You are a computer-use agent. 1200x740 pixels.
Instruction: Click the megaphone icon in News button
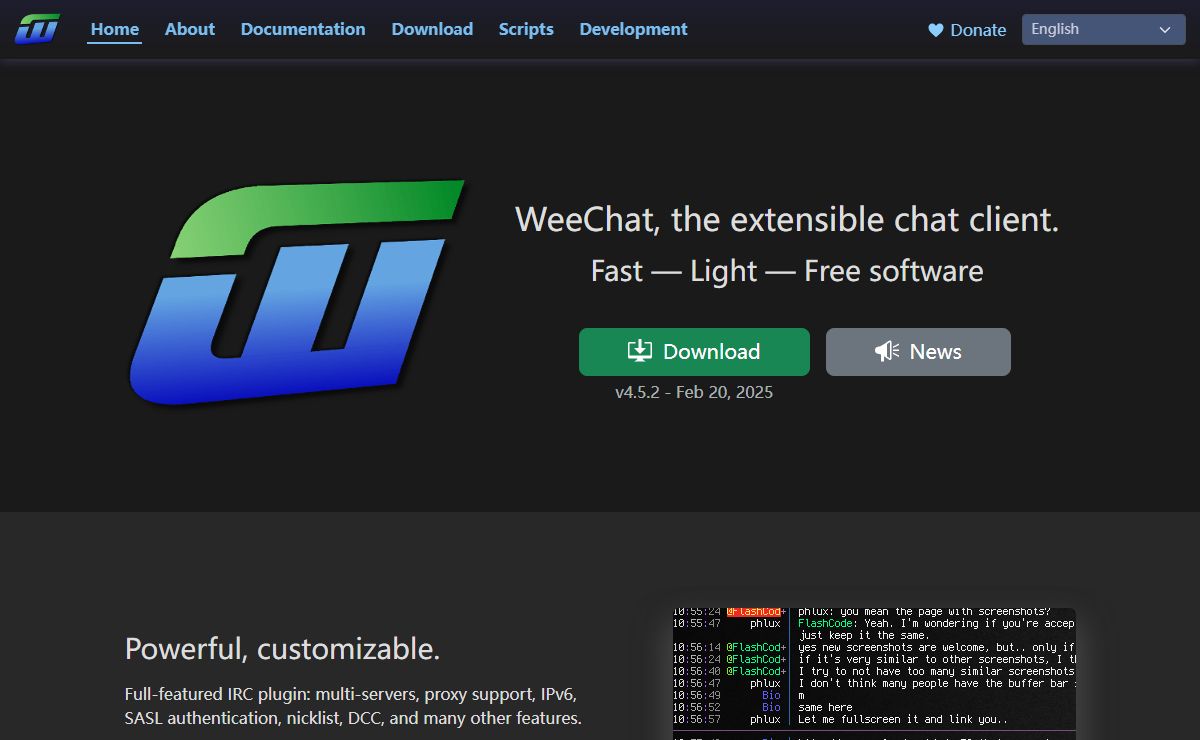[887, 351]
